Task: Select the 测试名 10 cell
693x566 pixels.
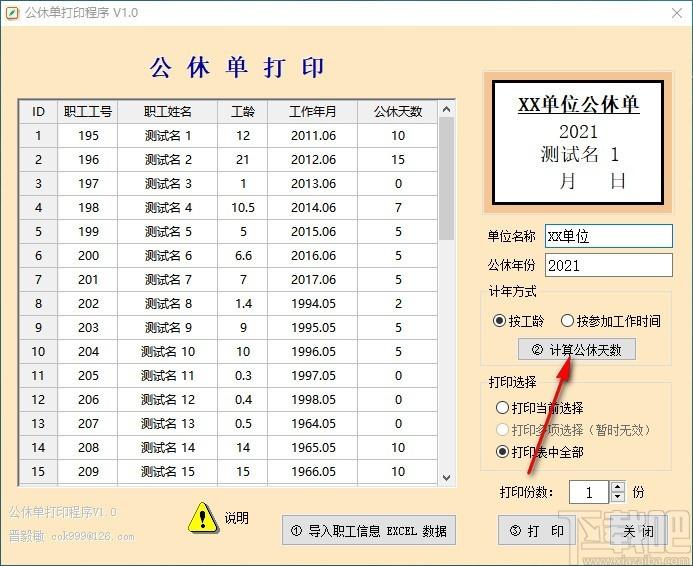Action: tap(168, 351)
